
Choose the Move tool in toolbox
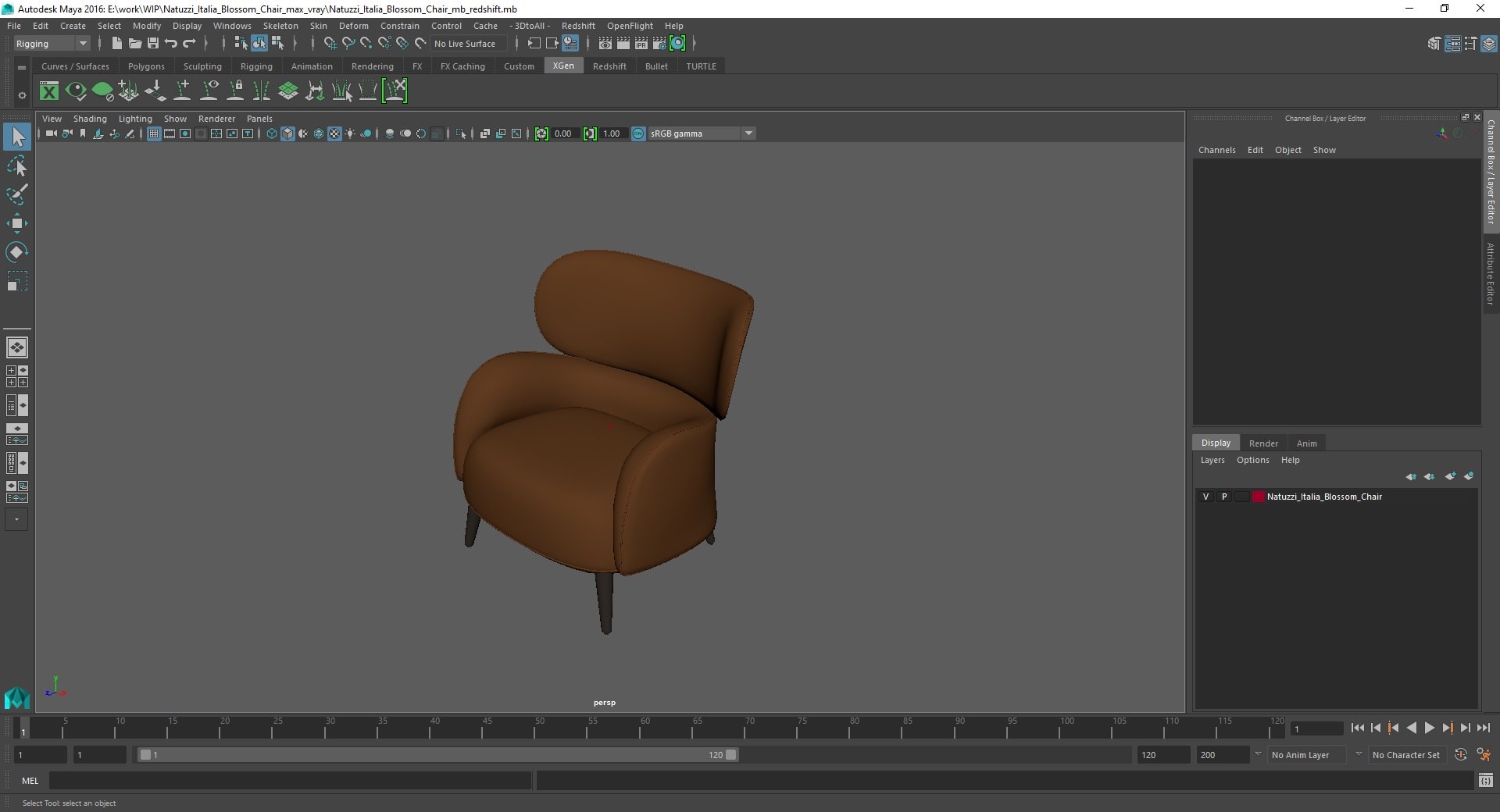(16, 223)
